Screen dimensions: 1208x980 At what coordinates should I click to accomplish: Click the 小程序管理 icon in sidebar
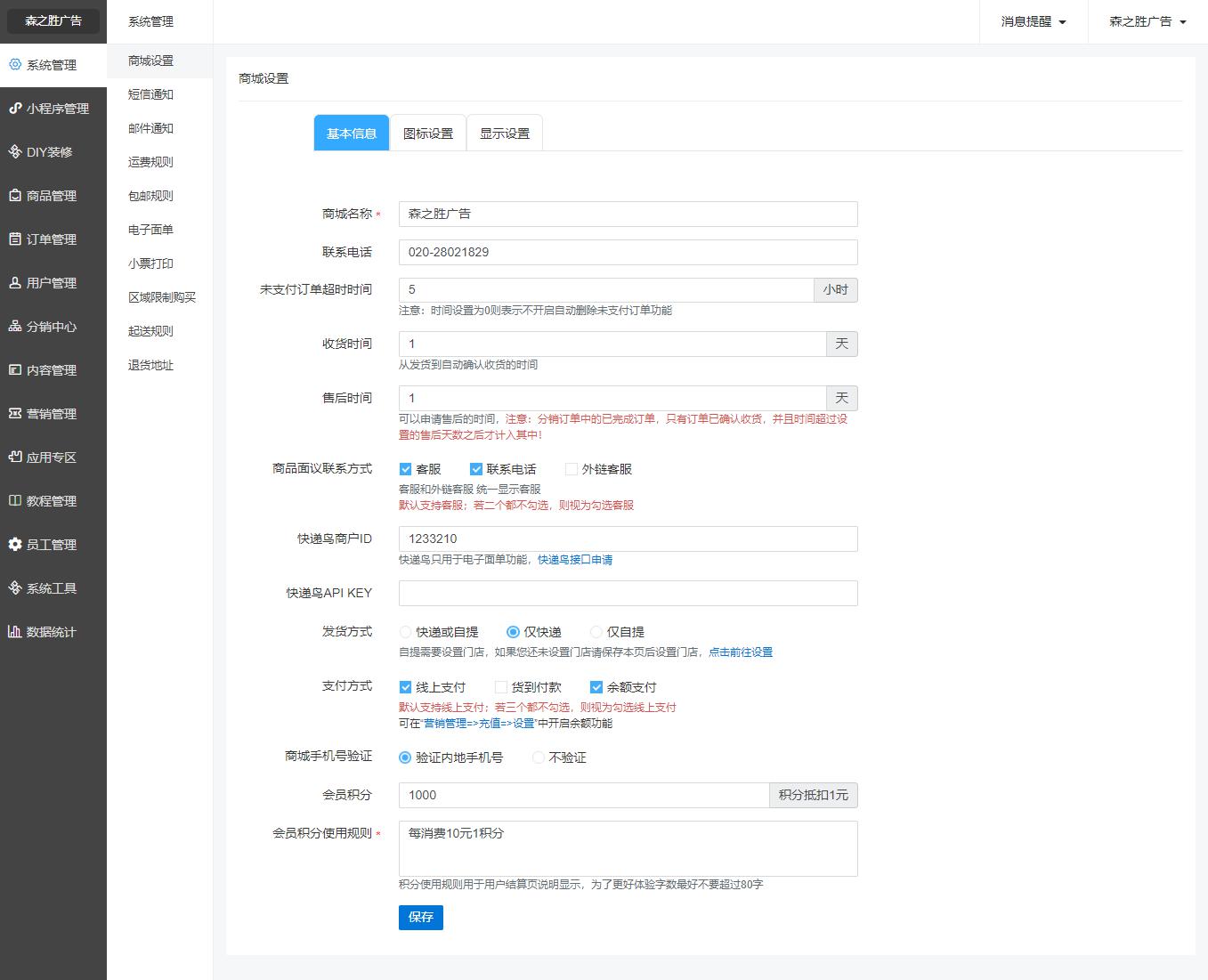point(15,109)
